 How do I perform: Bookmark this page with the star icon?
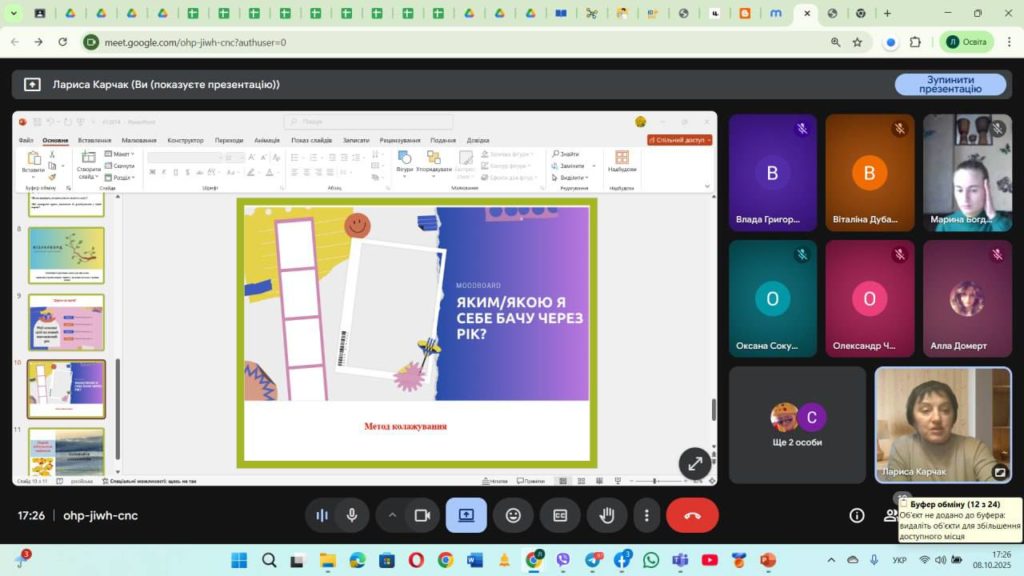[x=857, y=42]
